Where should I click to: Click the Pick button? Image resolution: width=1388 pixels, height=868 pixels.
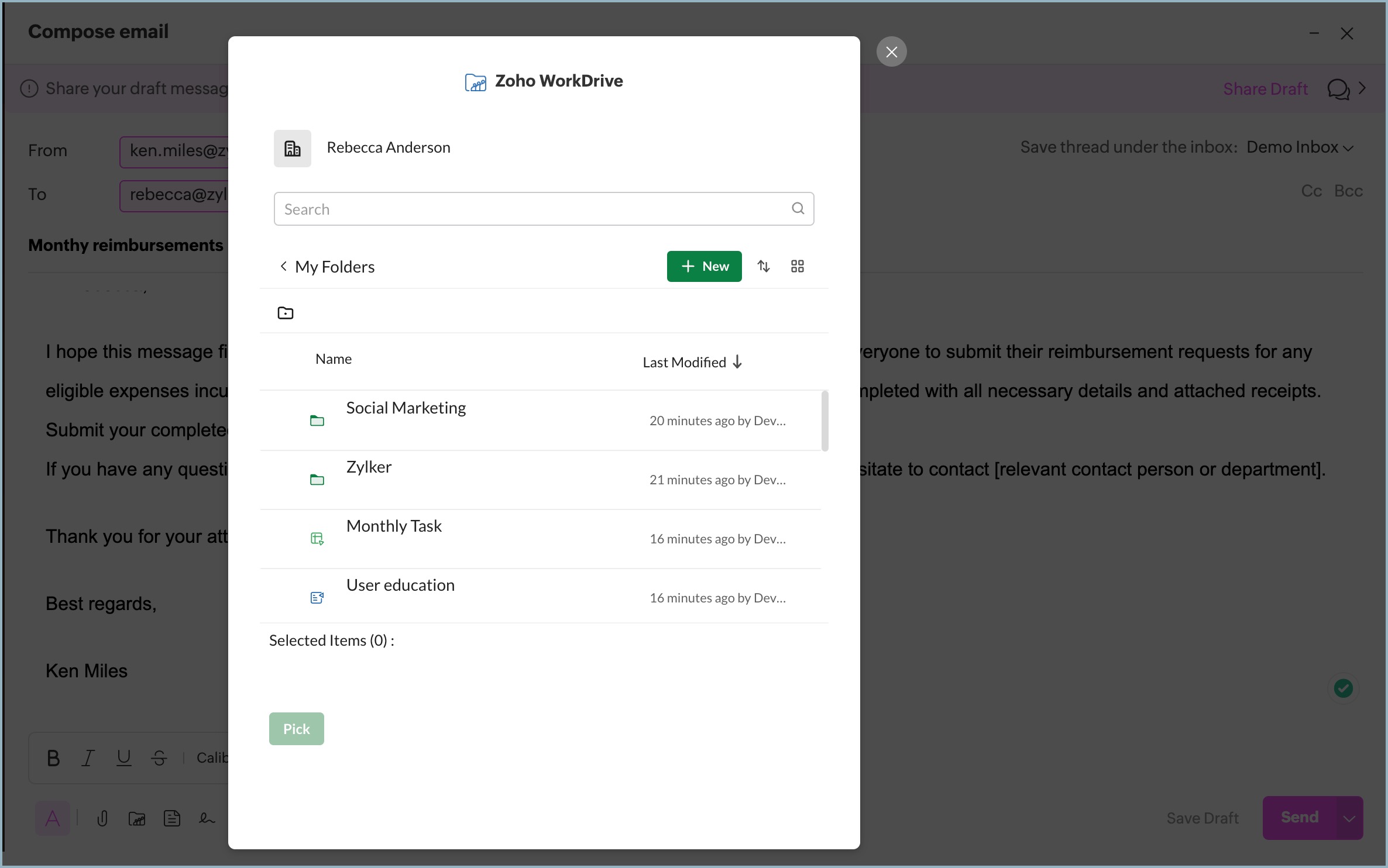point(296,729)
